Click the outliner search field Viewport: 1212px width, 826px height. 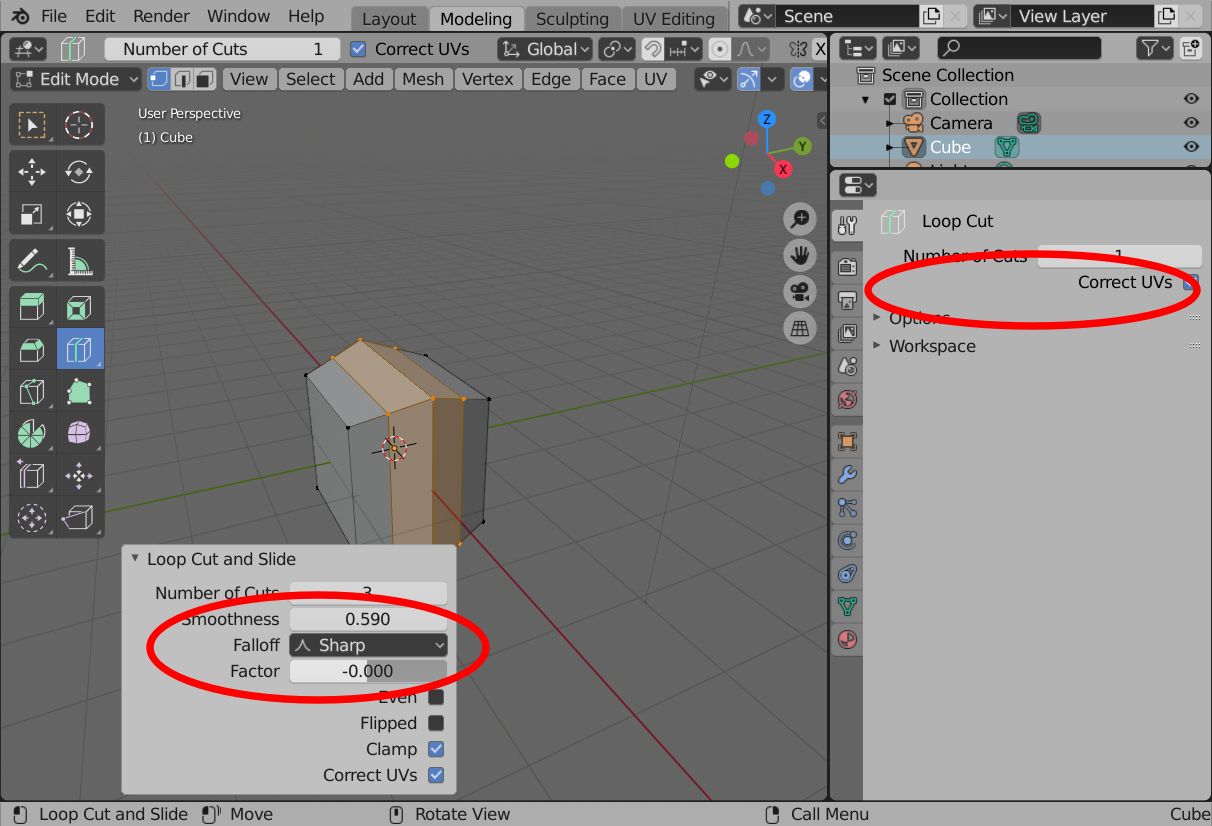1019,47
